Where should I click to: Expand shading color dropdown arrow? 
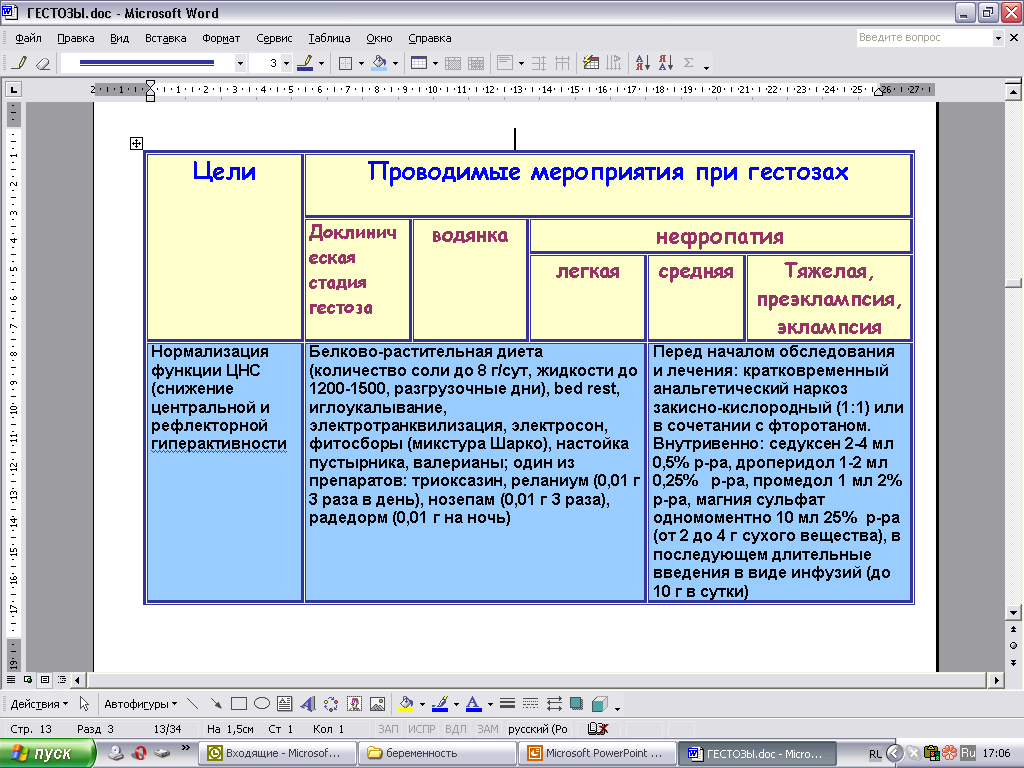pos(395,63)
